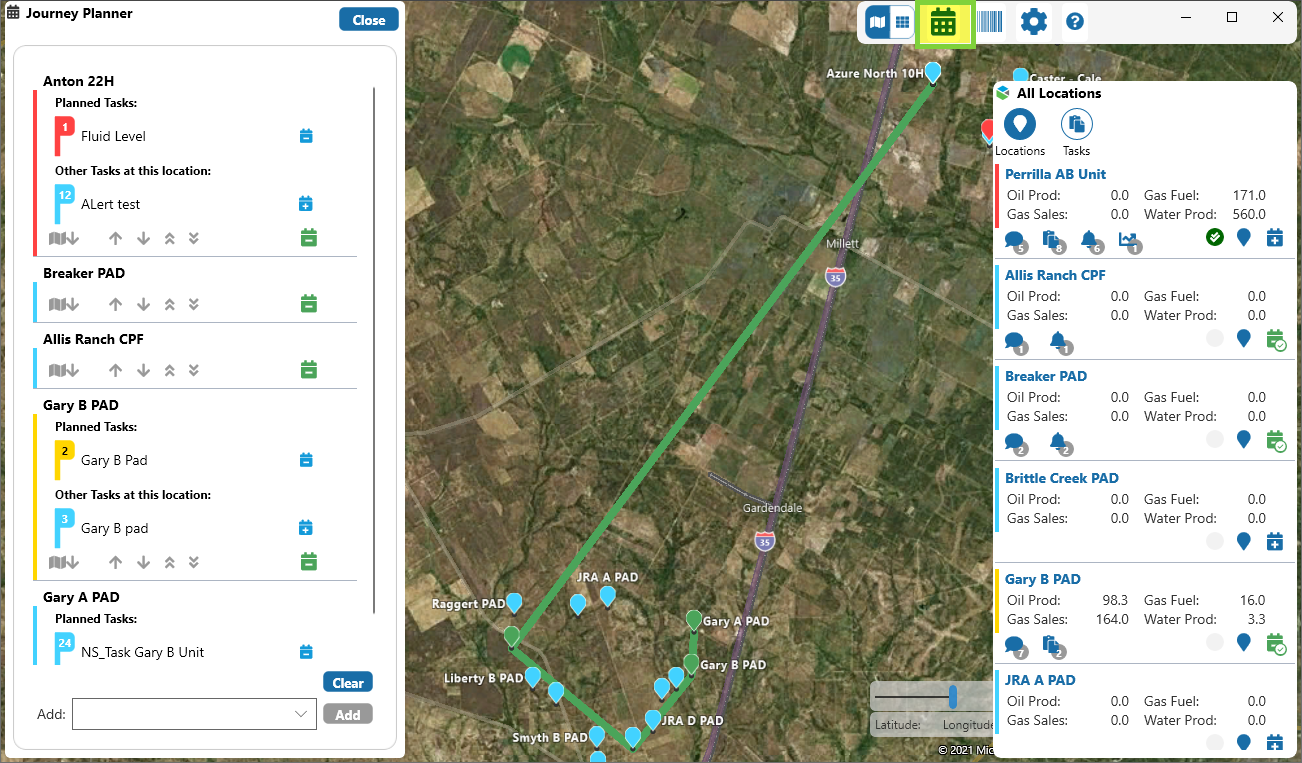Screen dimensions: 1302x763
Task: Toggle Brittle Creek PAD status circle
Action: 1215,541
